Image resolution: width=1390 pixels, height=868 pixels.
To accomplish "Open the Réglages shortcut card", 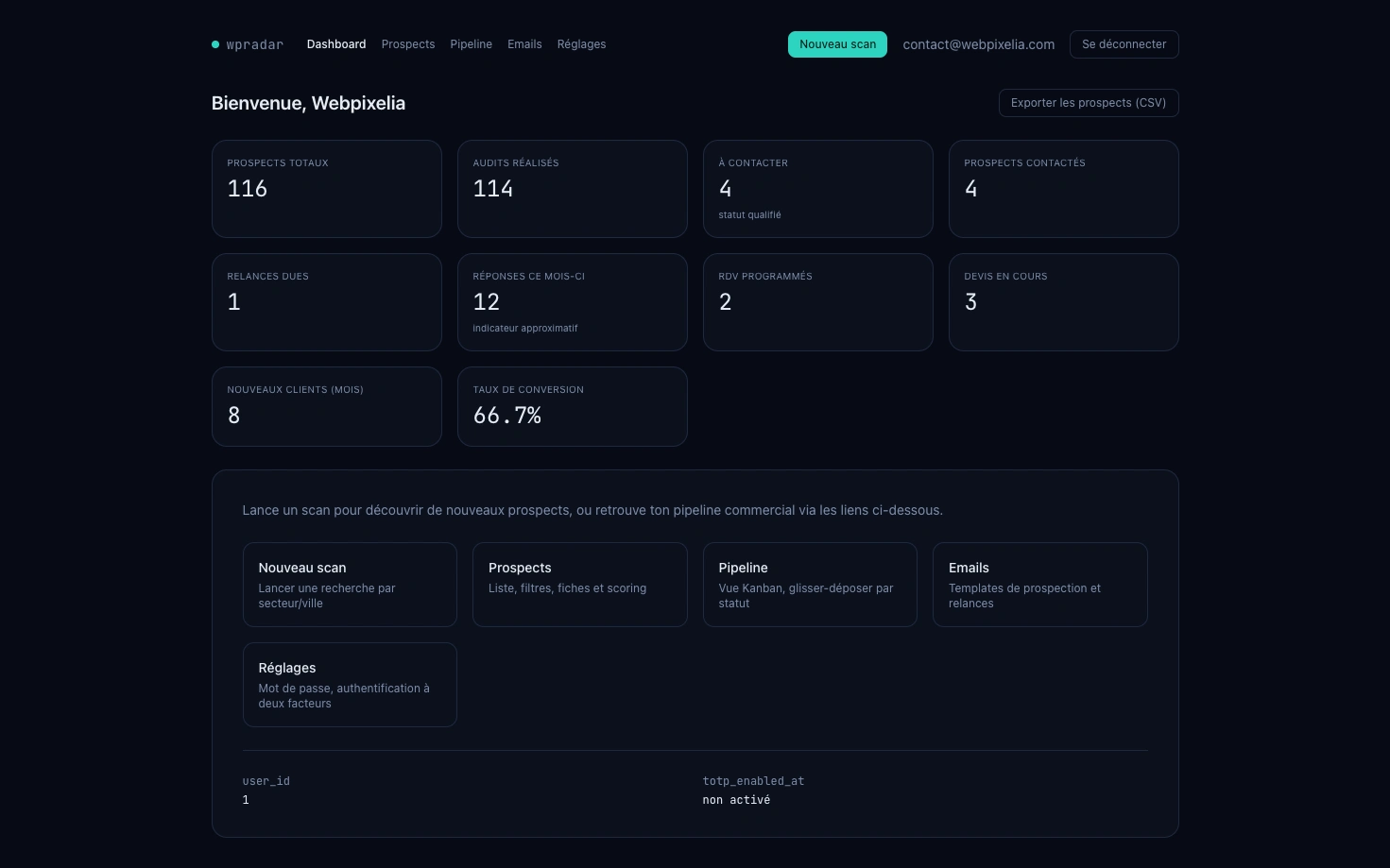I will coord(350,685).
